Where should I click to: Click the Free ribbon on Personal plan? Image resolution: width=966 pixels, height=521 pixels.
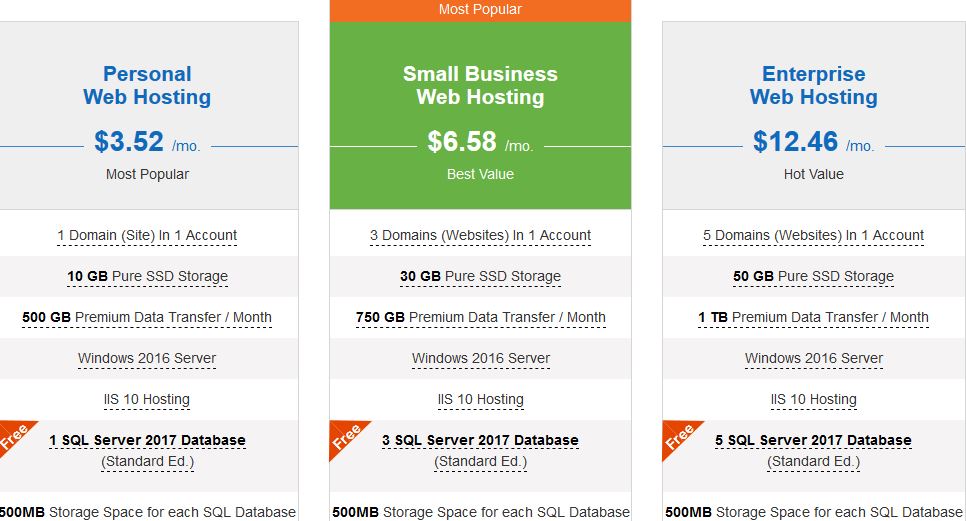[x=14, y=436]
